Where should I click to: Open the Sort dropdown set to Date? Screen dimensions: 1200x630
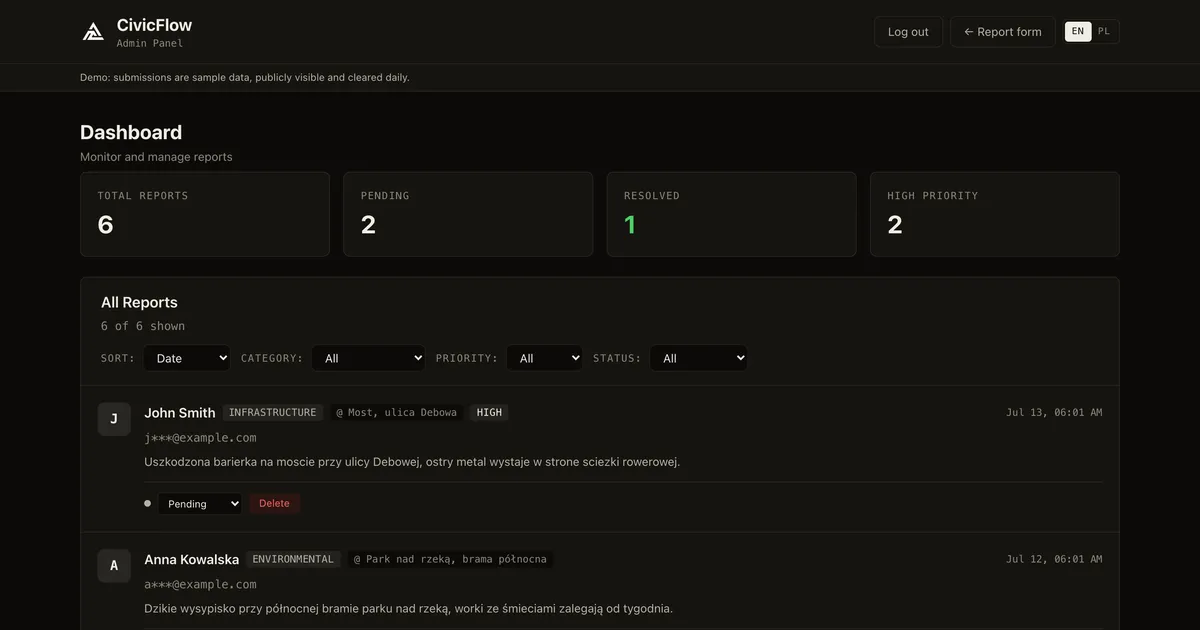pos(187,358)
